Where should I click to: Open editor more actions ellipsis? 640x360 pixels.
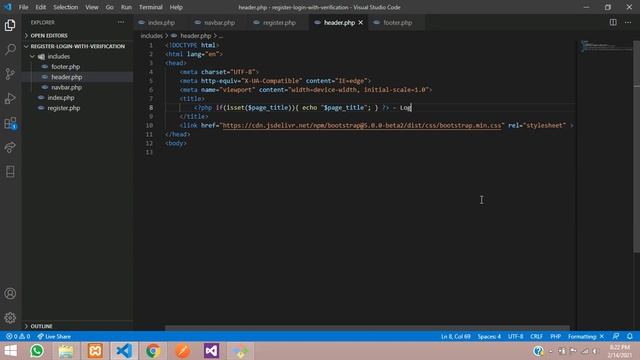(x=628, y=22)
